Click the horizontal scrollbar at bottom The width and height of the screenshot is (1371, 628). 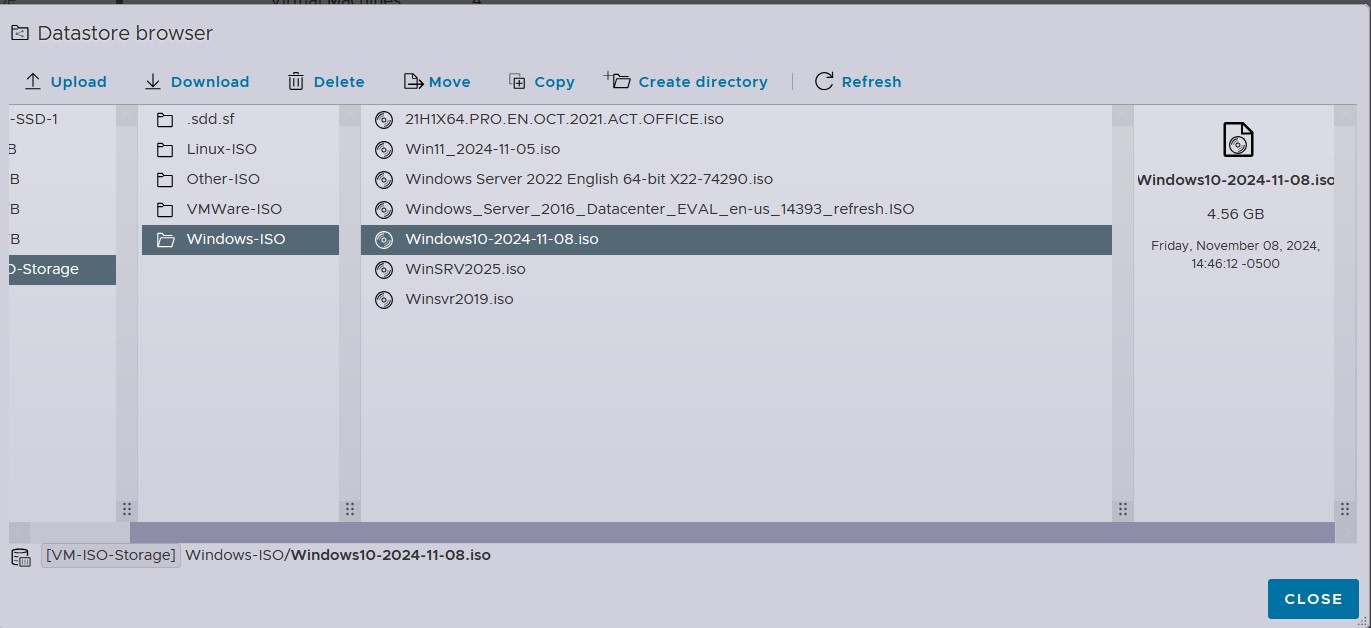pyautogui.click(x=730, y=533)
